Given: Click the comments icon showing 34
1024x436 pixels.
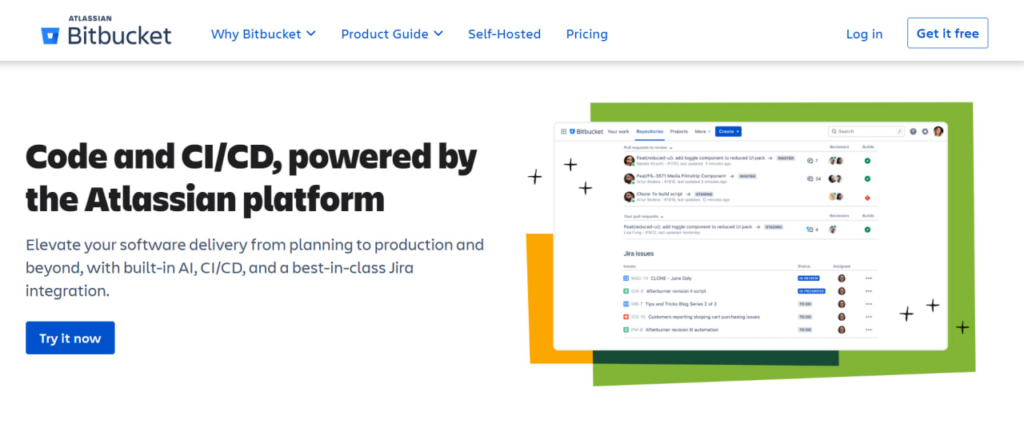Looking at the screenshot, I should pyautogui.click(x=814, y=179).
